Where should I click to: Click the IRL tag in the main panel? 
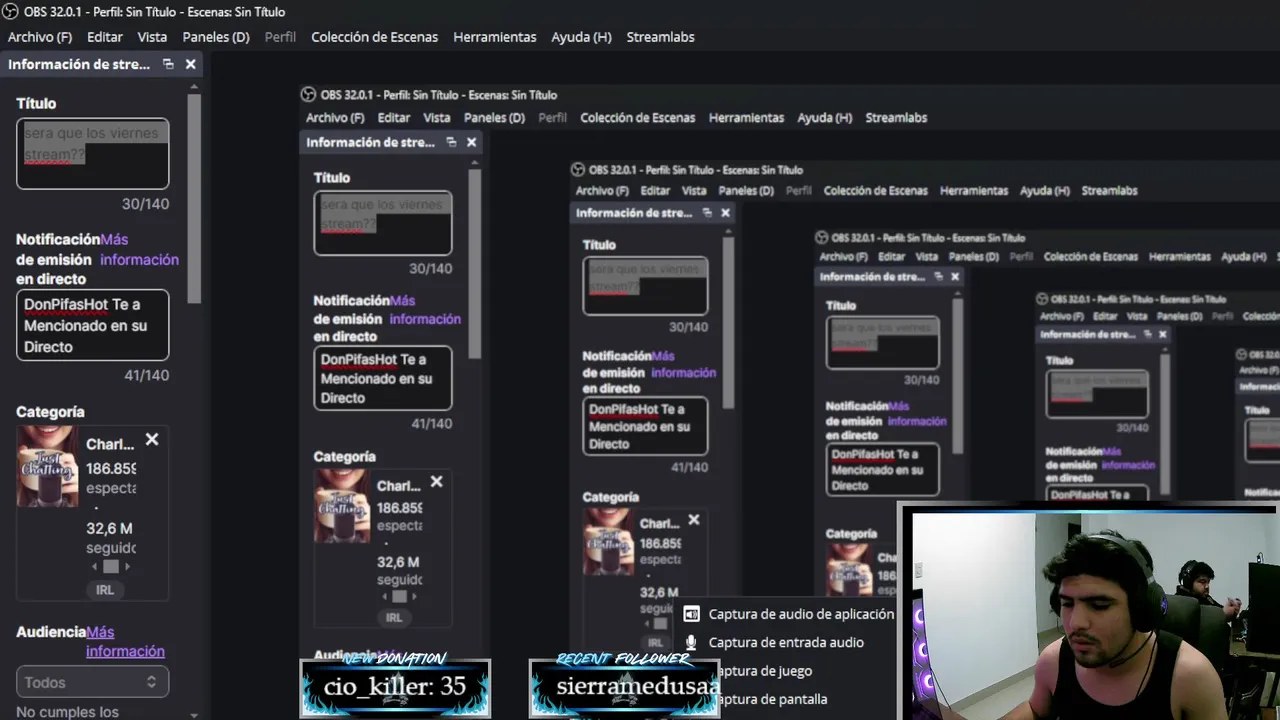105,590
